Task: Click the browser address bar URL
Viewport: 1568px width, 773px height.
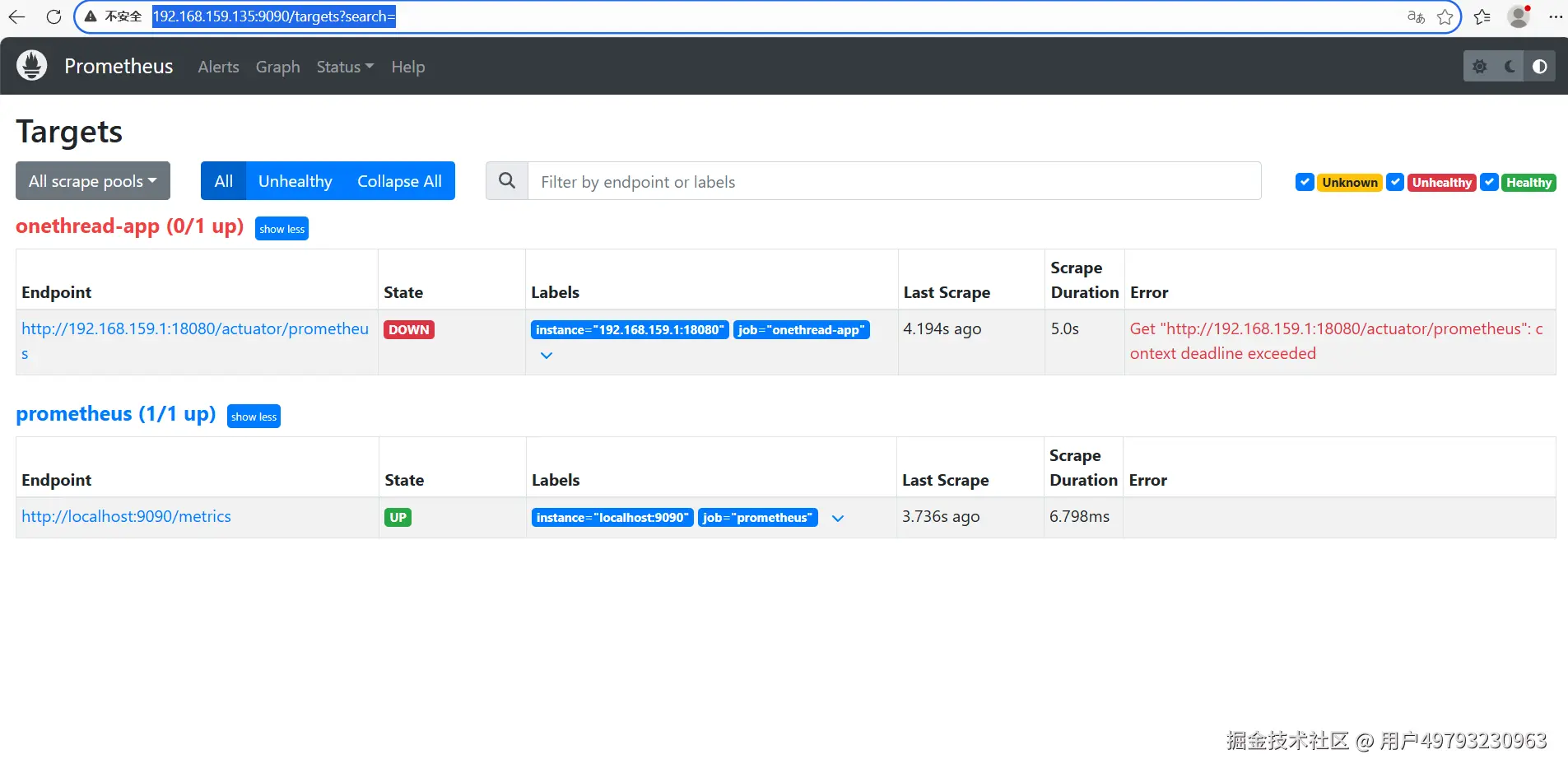Action: 274,16
